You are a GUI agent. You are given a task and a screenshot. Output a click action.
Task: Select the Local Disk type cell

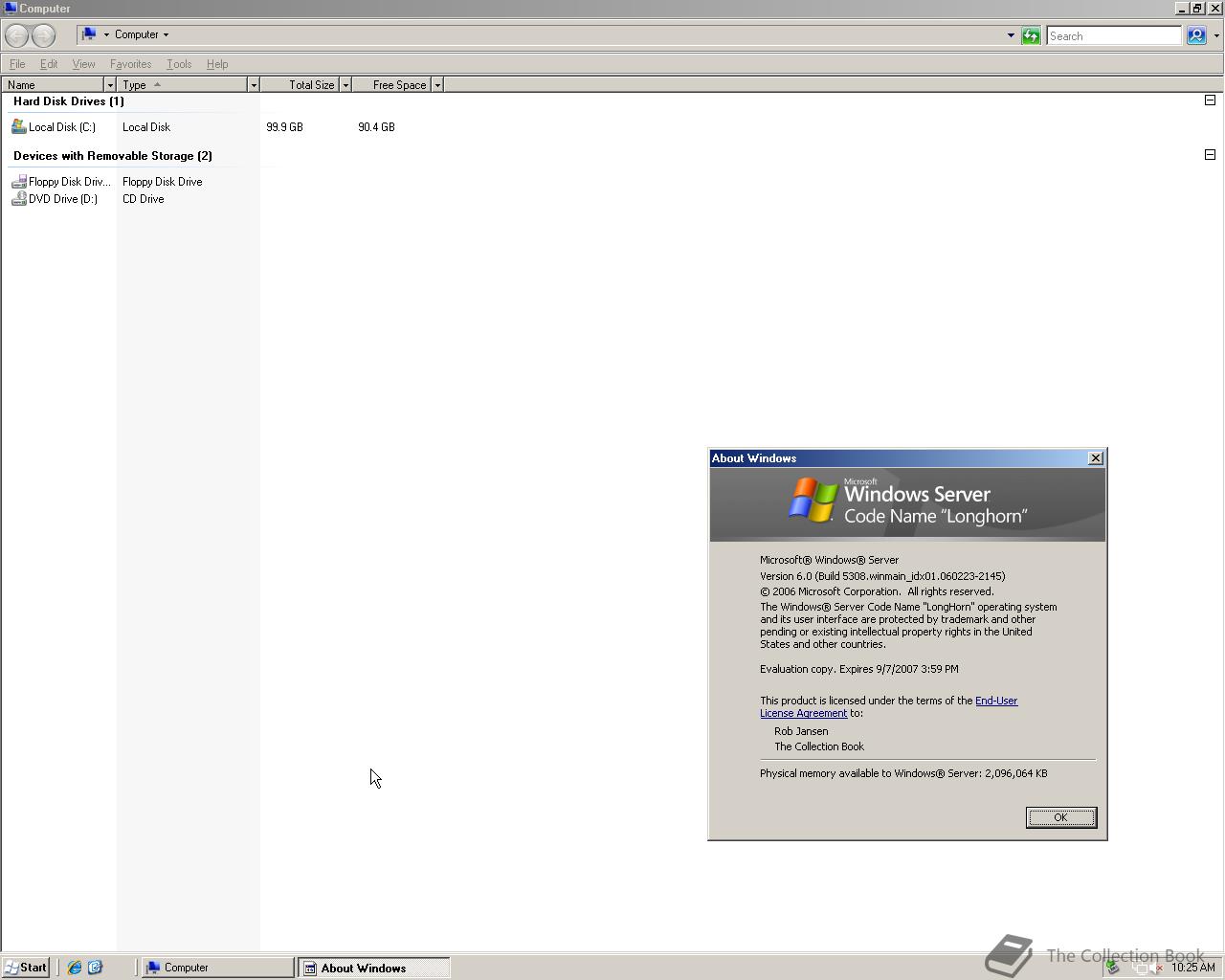[x=146, y=127]
